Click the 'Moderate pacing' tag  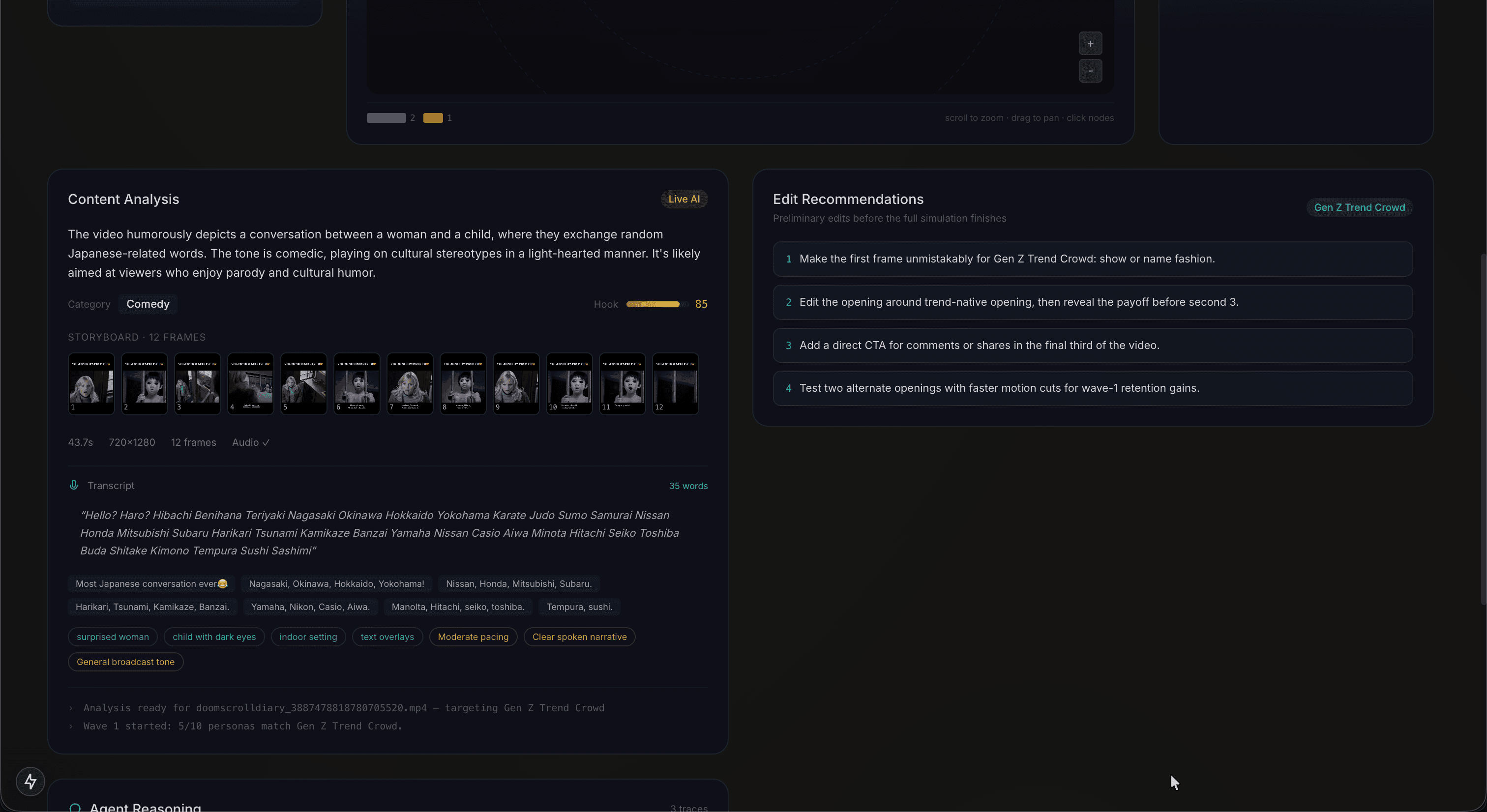[x=473, y=637]
